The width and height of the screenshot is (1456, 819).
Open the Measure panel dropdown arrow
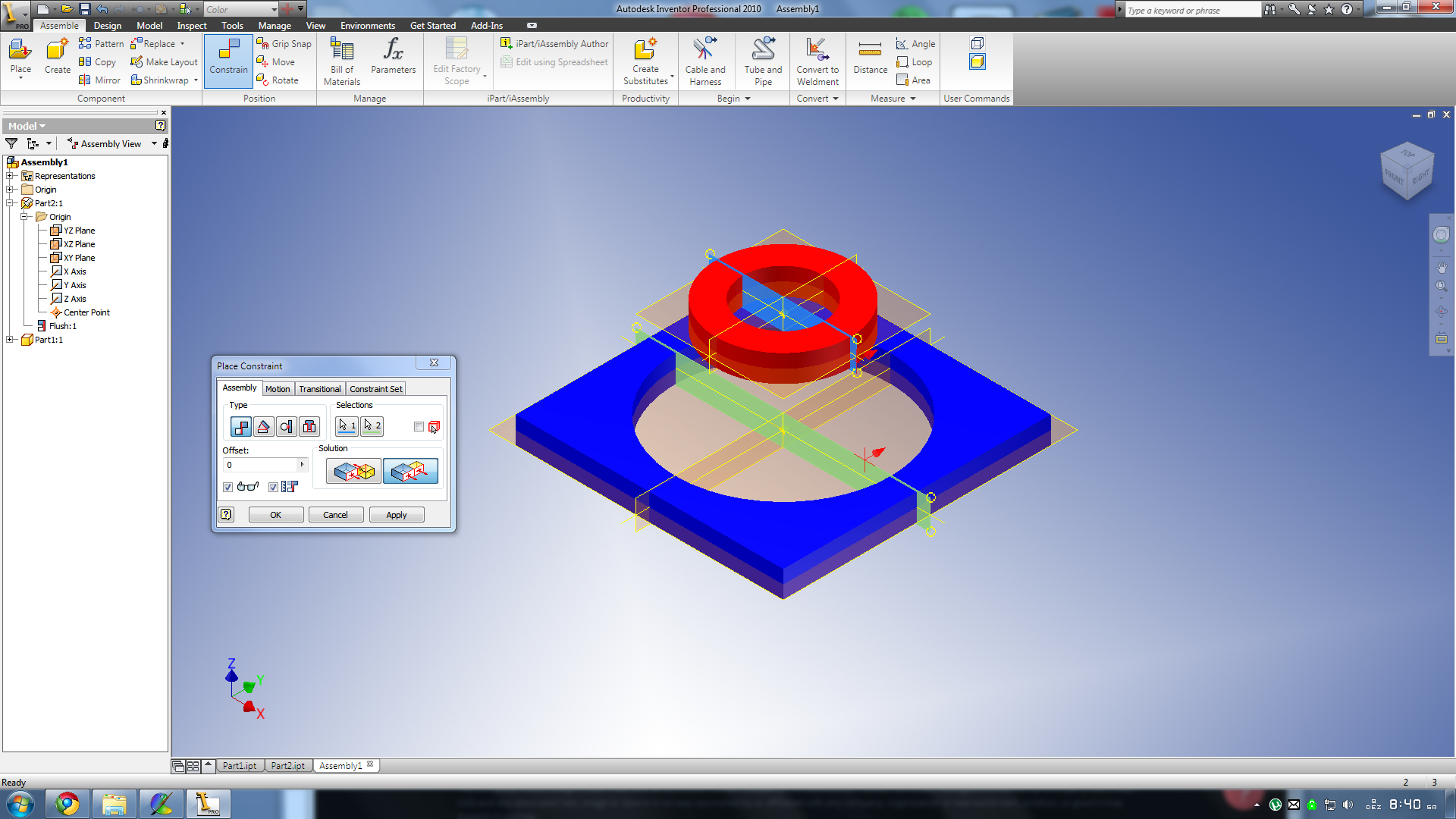tap(913, 99)
